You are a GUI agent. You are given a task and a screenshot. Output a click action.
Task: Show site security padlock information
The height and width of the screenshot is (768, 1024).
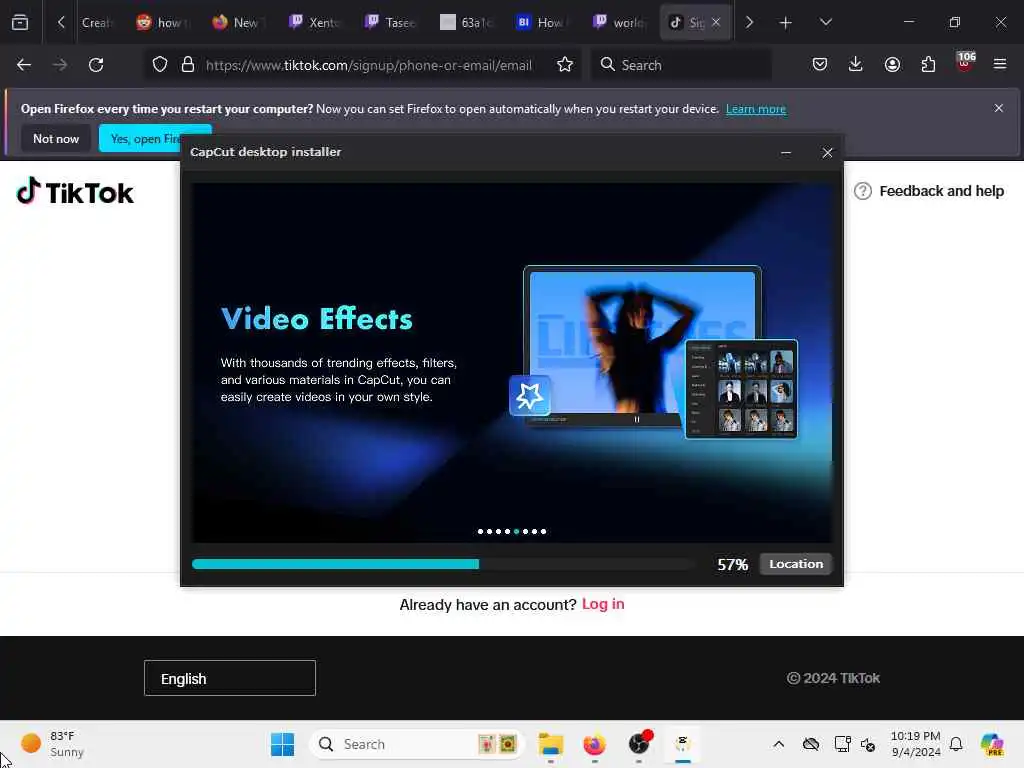click(x=188, y=65)
